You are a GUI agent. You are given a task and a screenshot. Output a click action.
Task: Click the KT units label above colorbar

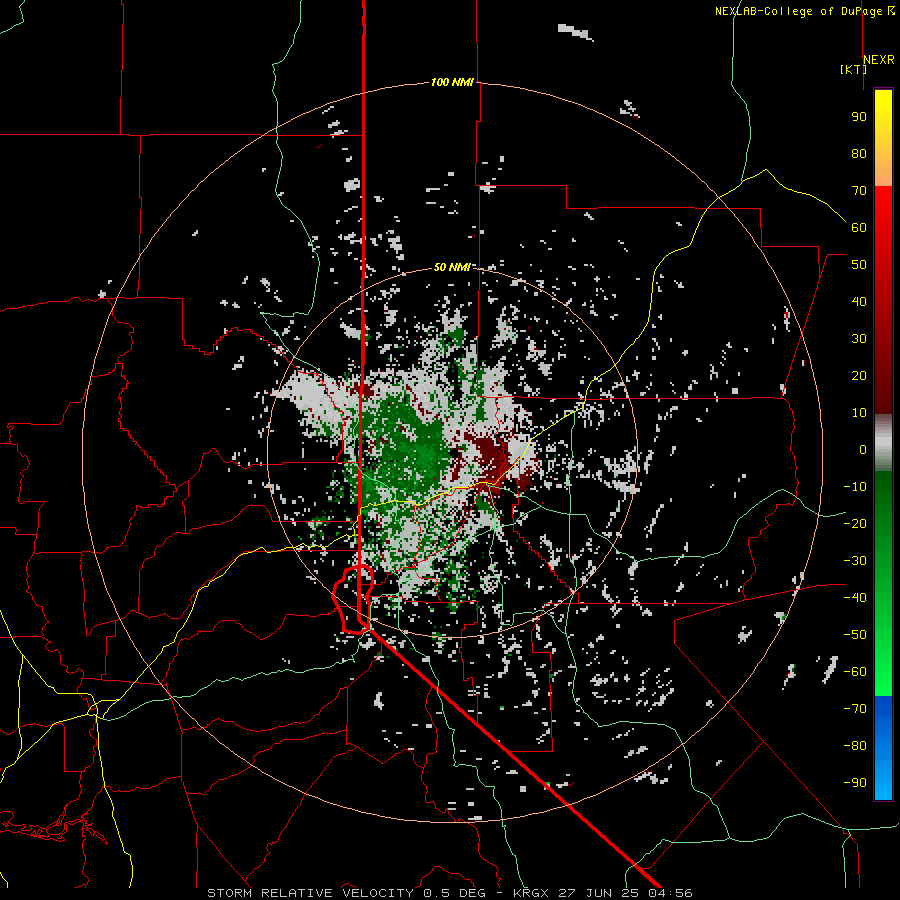[x=854, y=69]
